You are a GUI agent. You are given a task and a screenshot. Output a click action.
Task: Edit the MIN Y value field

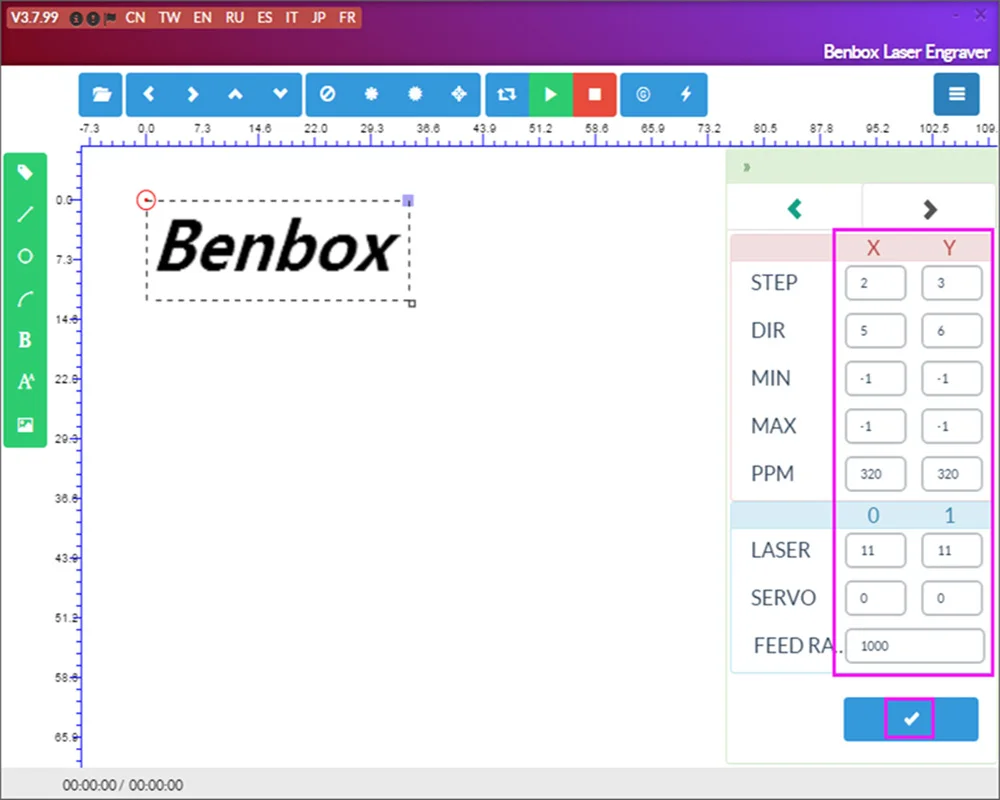tap(952, 378)
